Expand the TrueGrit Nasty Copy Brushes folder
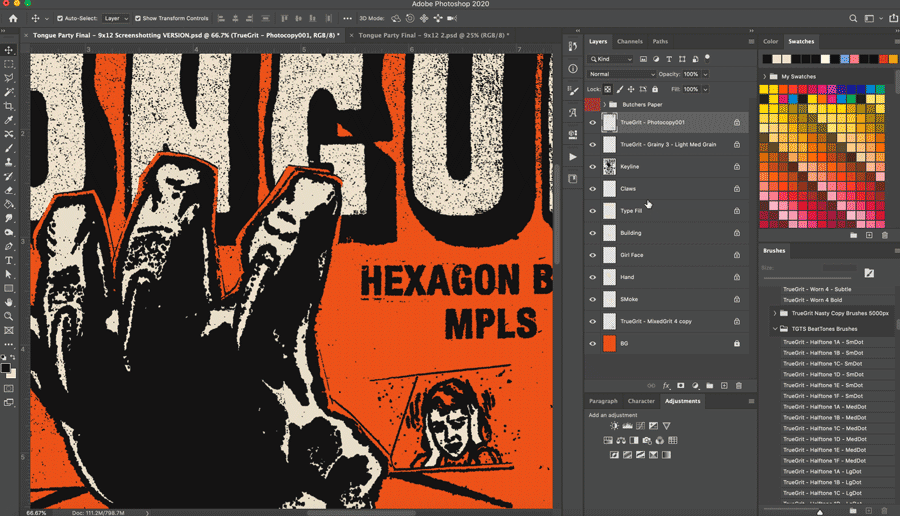900x516 pixels. (774, 313)
